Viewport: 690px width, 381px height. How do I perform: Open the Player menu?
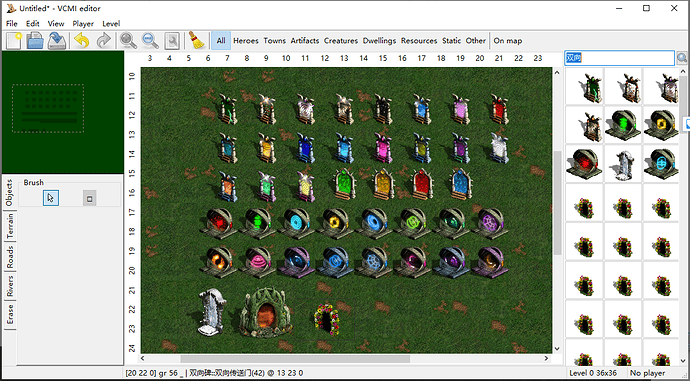(x=83, y=24)
